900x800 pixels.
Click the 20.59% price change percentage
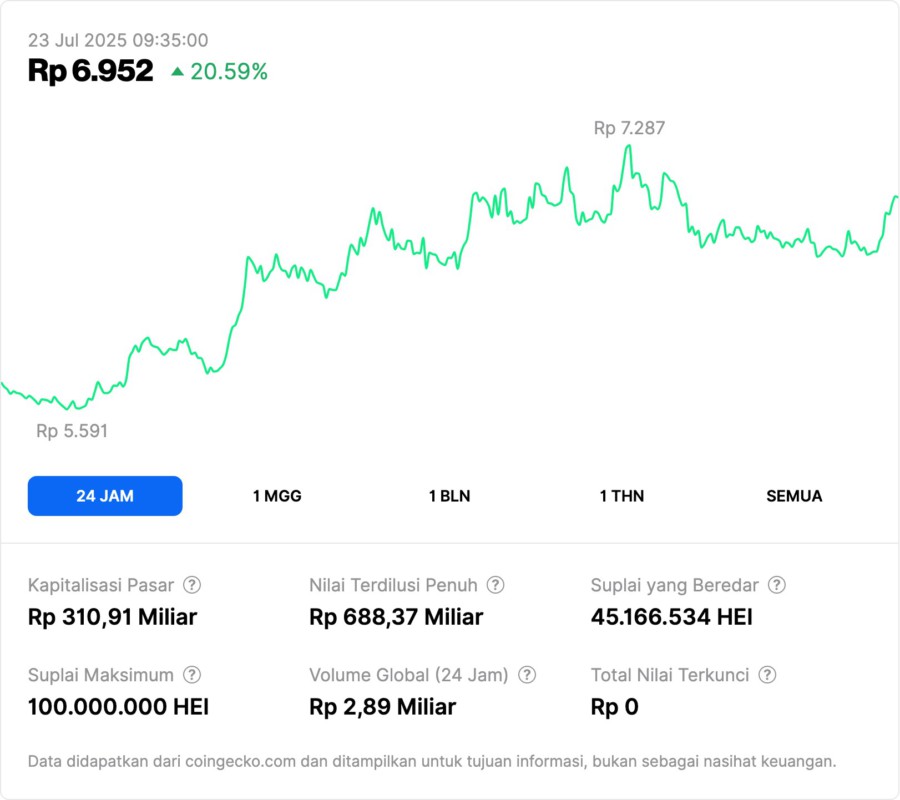point(229,71)
